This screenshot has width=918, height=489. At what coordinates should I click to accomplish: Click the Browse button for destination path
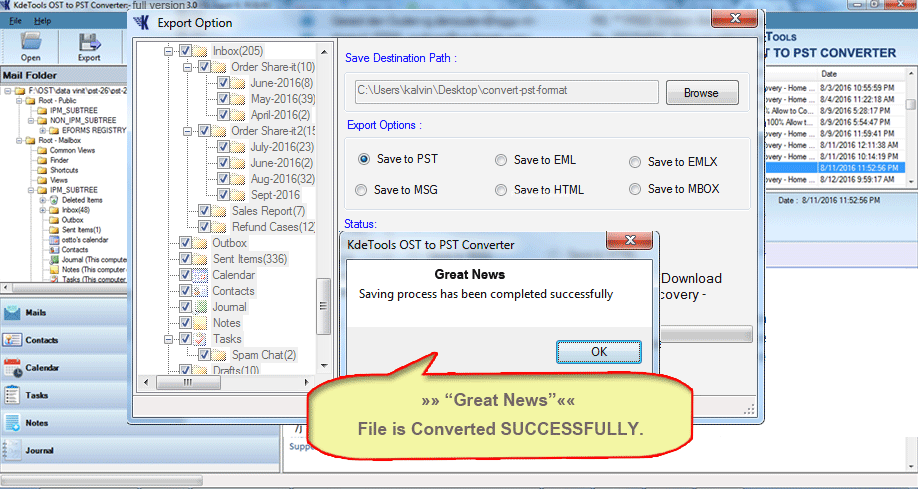click(x=700, y=93)
